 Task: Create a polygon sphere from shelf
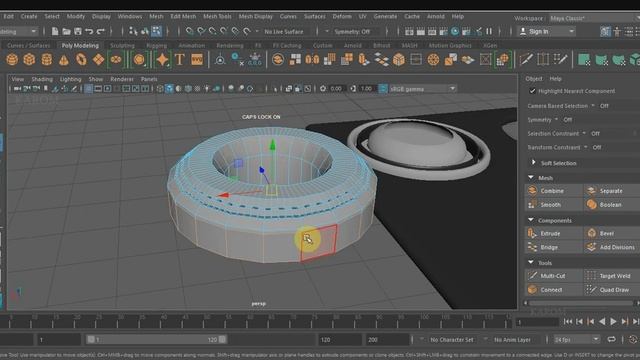12,60
